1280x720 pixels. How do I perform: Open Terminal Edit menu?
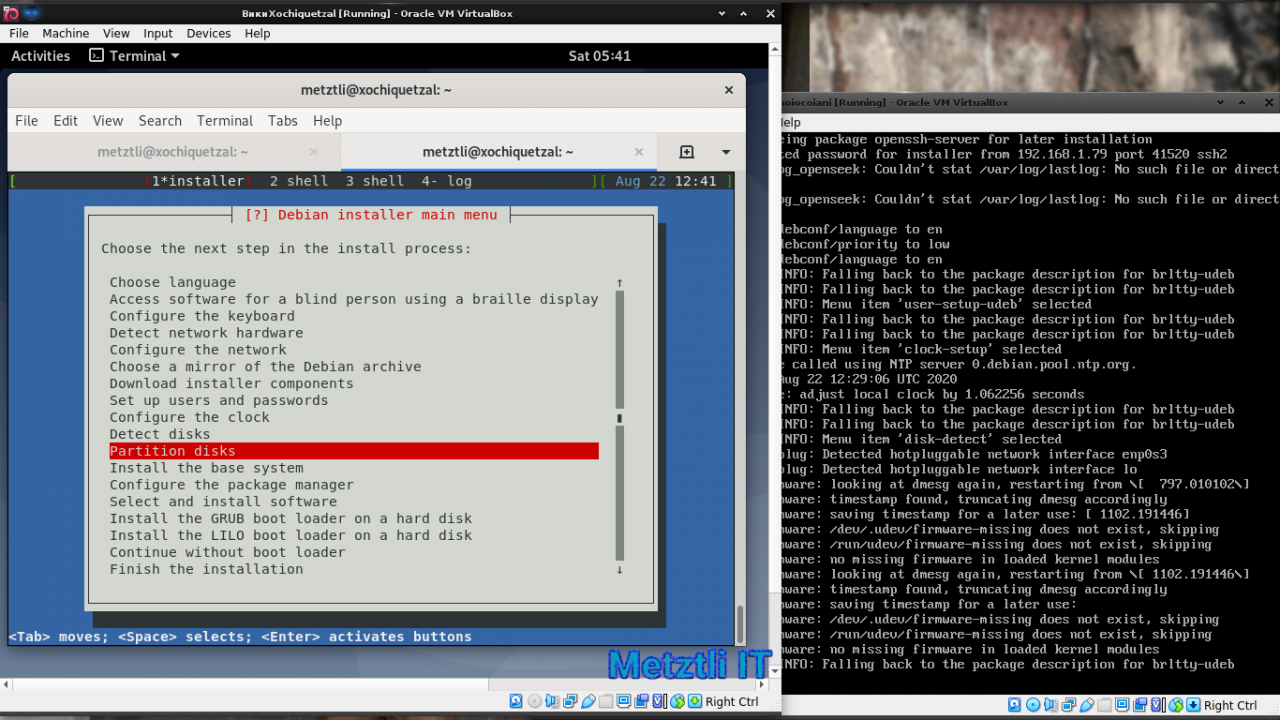(x=66, y=120)
